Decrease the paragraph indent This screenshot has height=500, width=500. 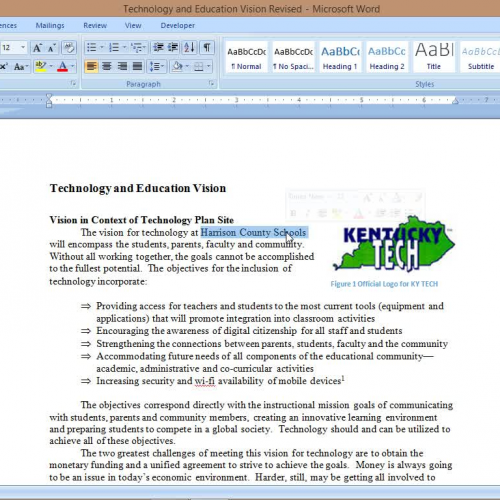pyautogui.click(x=158, y=48)
